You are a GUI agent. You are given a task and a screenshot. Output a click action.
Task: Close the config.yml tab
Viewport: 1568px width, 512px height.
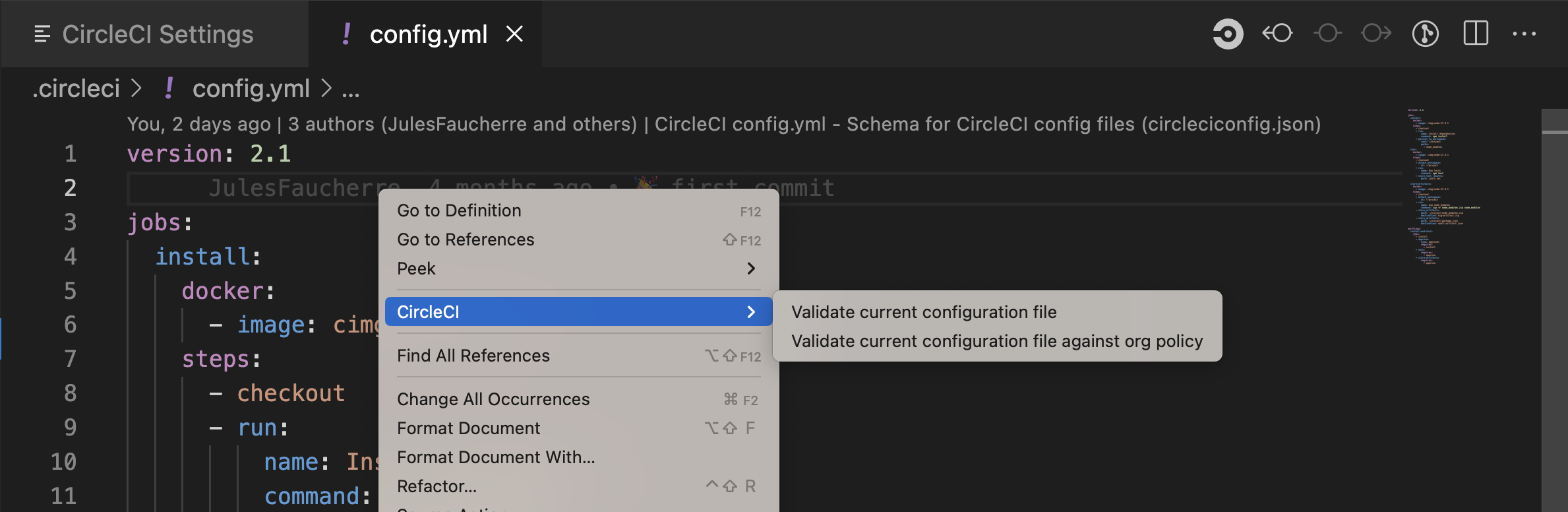tap(514, 34)
